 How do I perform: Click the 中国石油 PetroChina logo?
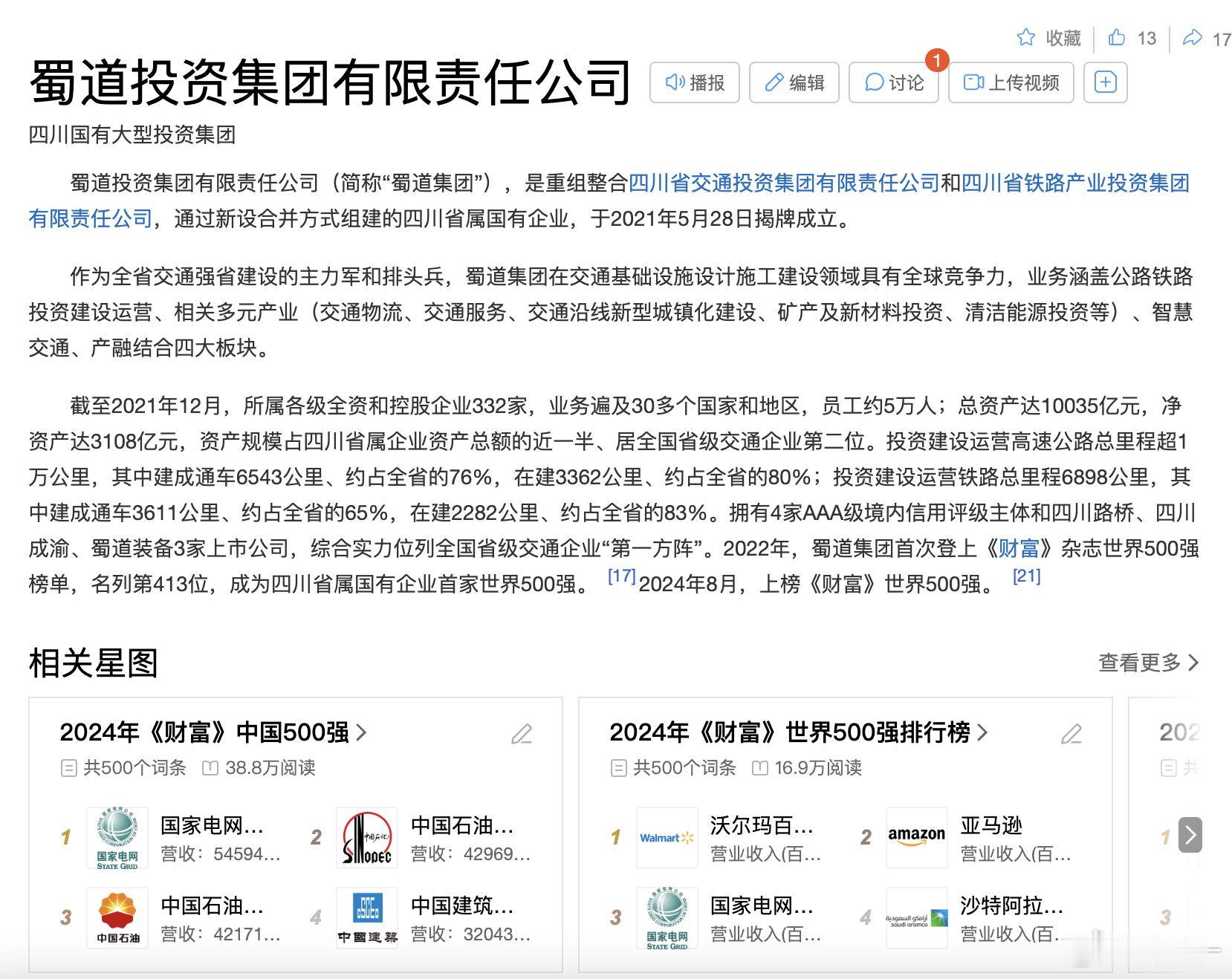[117, 918]
